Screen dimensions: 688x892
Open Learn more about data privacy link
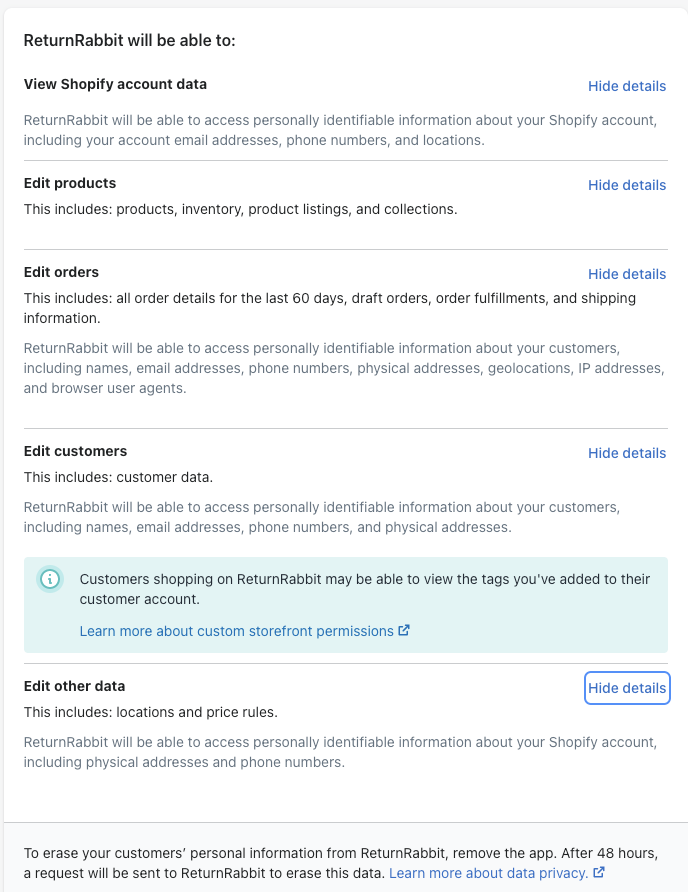pyautogui.click(x=488, y=873)
